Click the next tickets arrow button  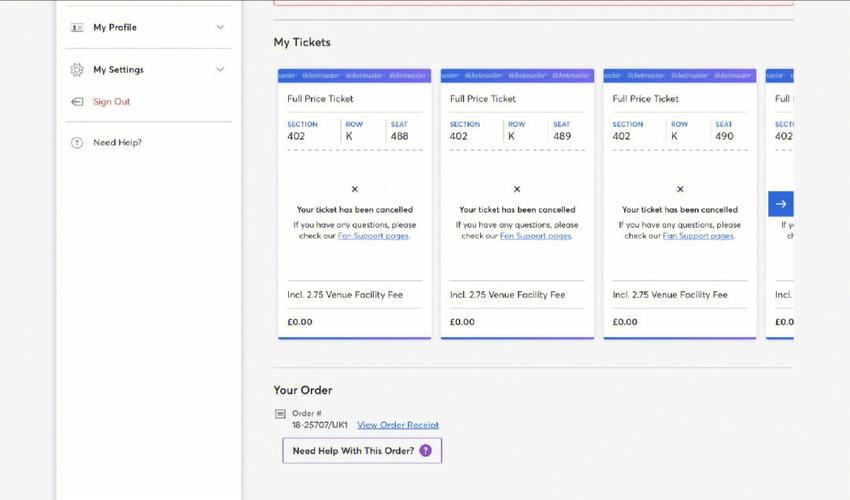pos(781,204)
